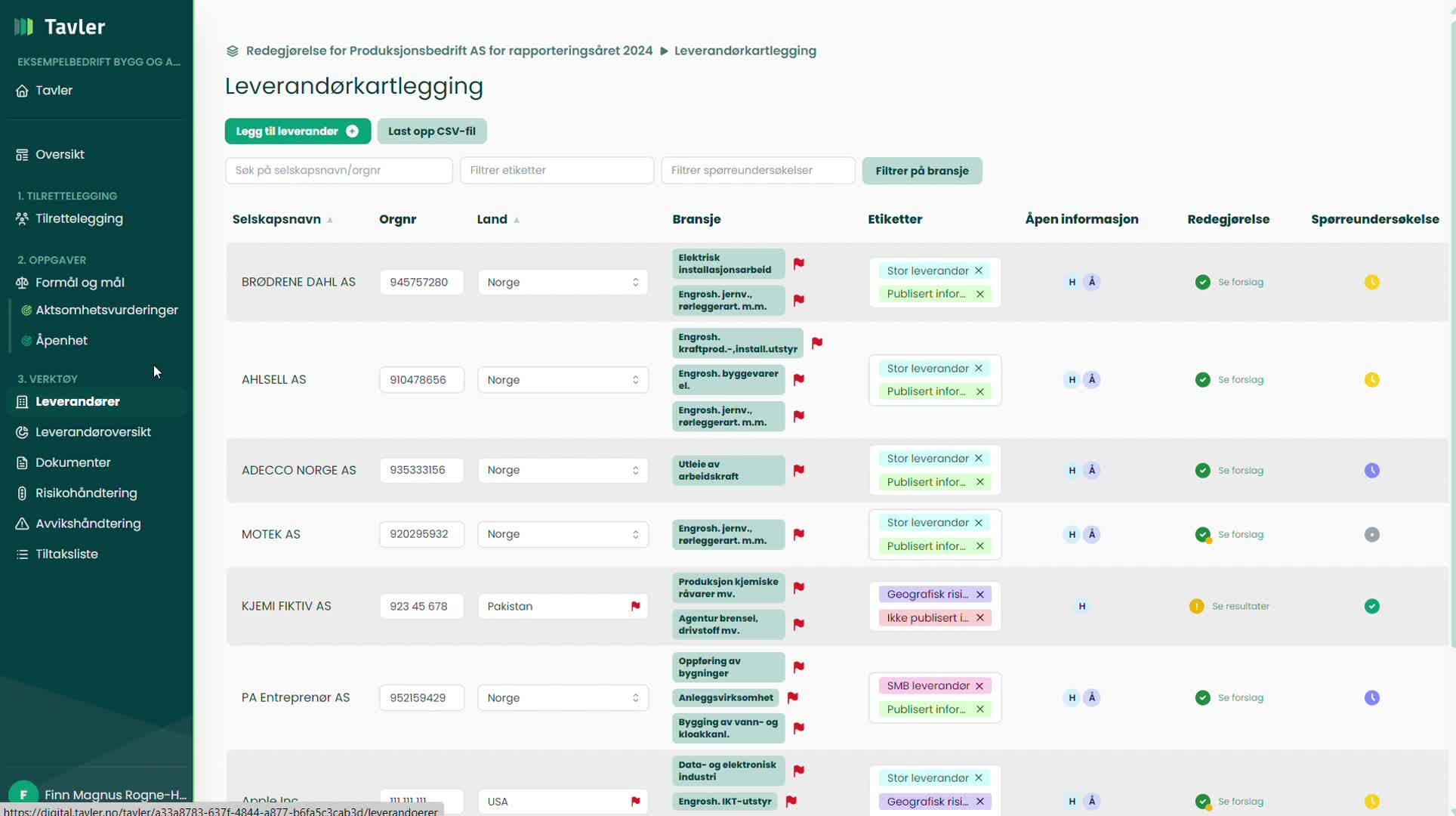This screenshot has width=1456, height=816.
Task: Remove 'SMB leverandør' tag from PA Entreprenør AS
Action: 979,686
